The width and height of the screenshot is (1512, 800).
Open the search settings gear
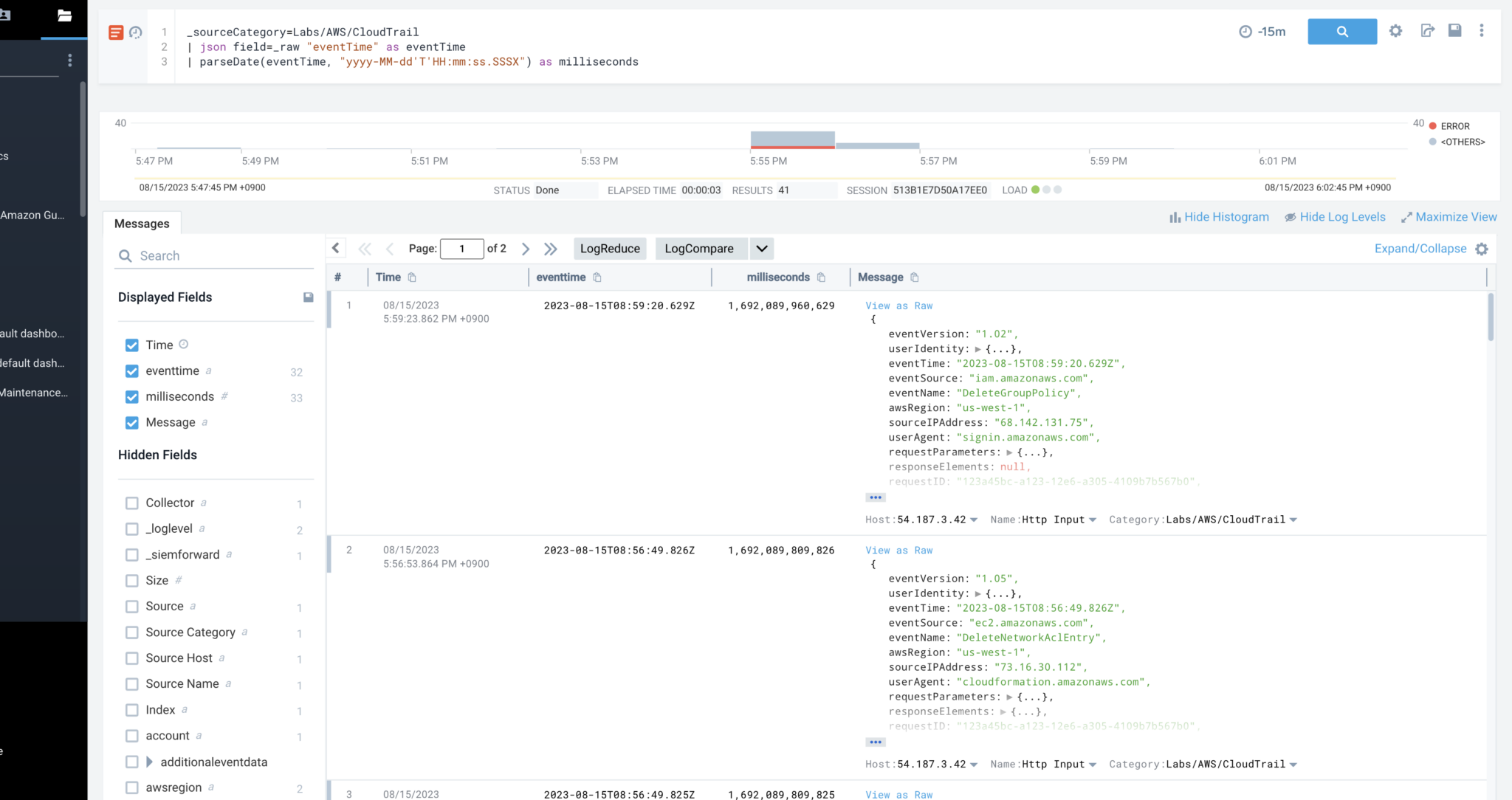1396,32
